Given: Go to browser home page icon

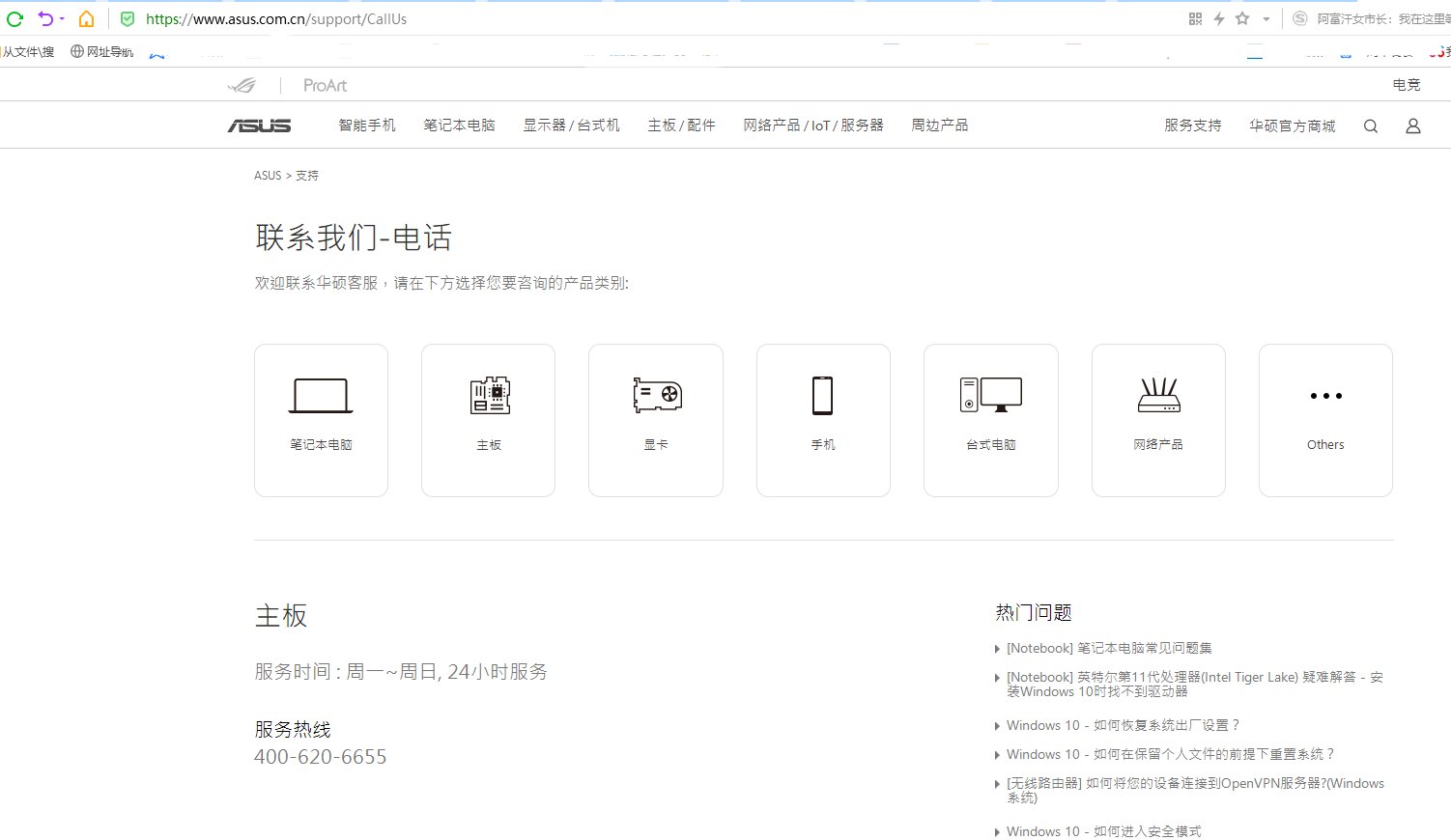Looking at the screenshot, I should [x=87, y=18].
